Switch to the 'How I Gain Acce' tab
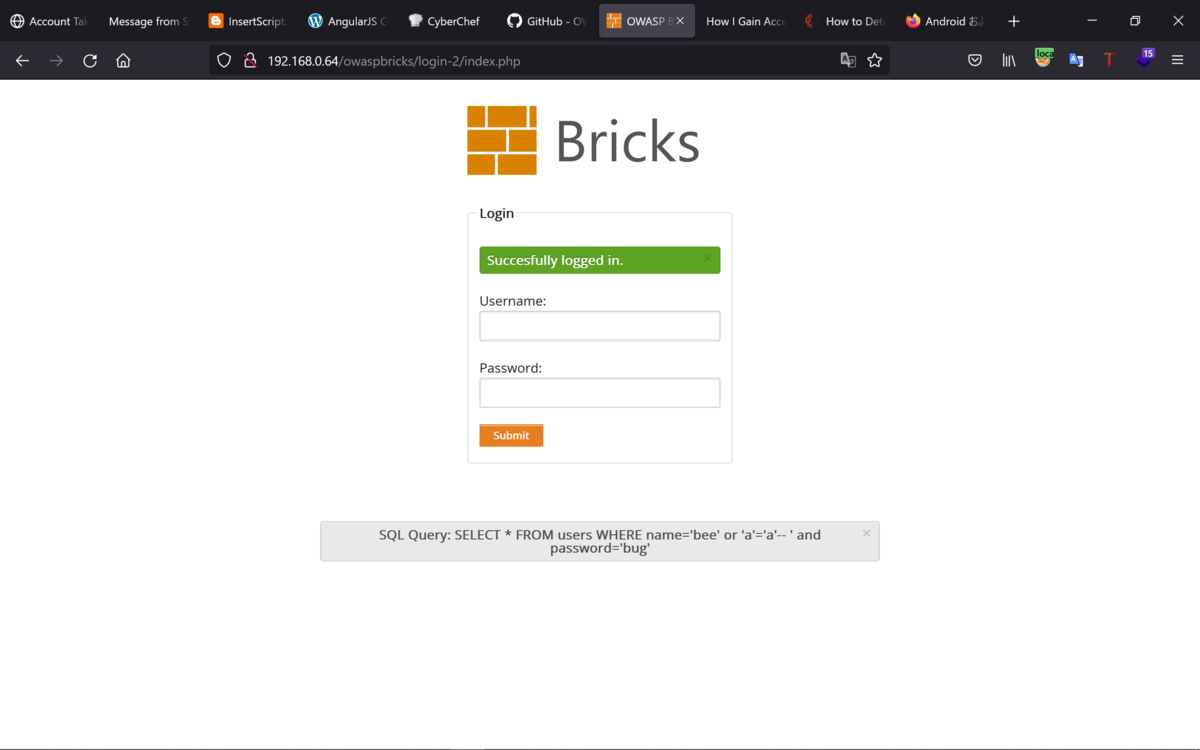The height and width of the screenshot is (750, 1200). 745,21
